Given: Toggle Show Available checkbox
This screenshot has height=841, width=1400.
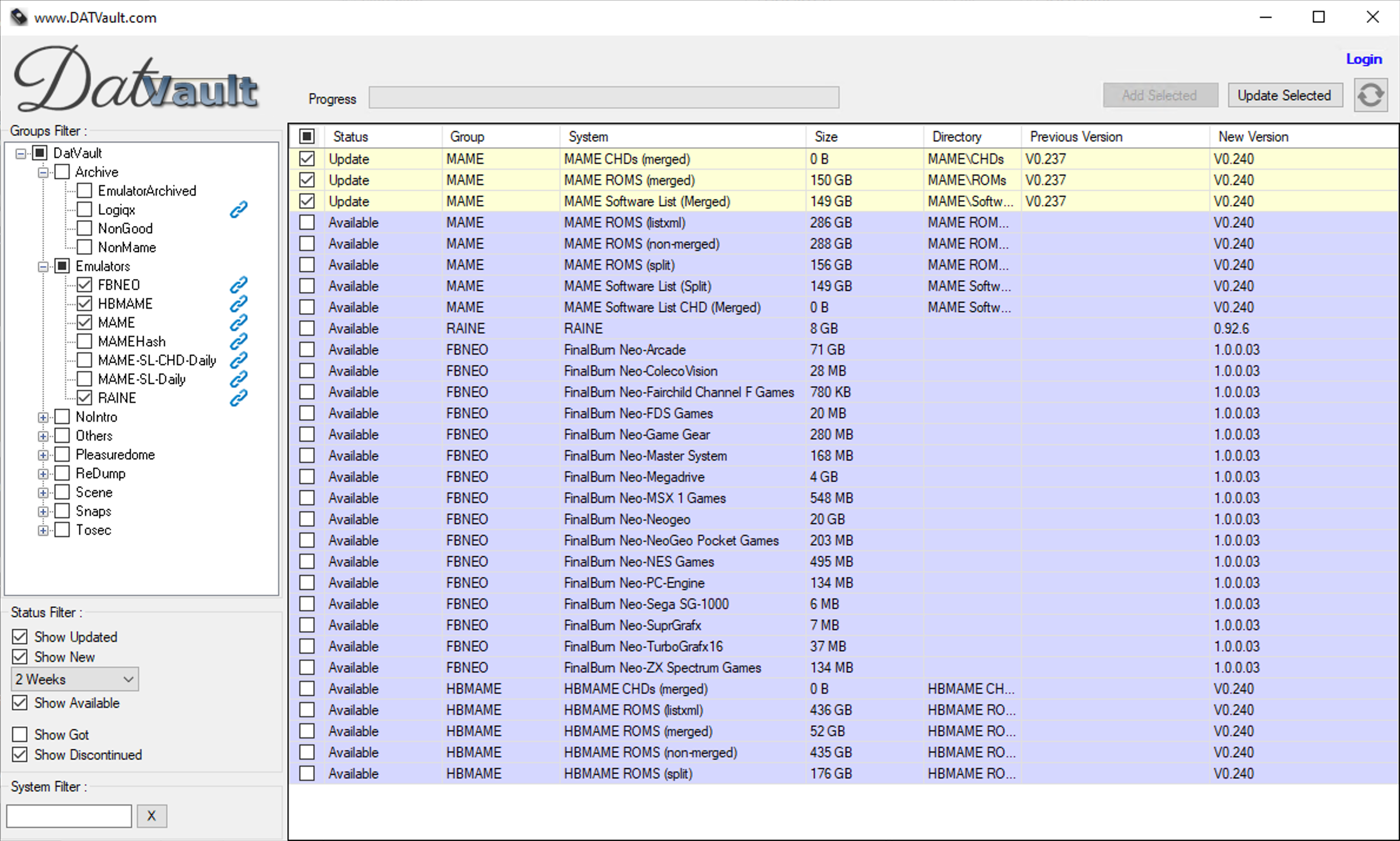Looking at the screenshot, I should tap(20, 703).
